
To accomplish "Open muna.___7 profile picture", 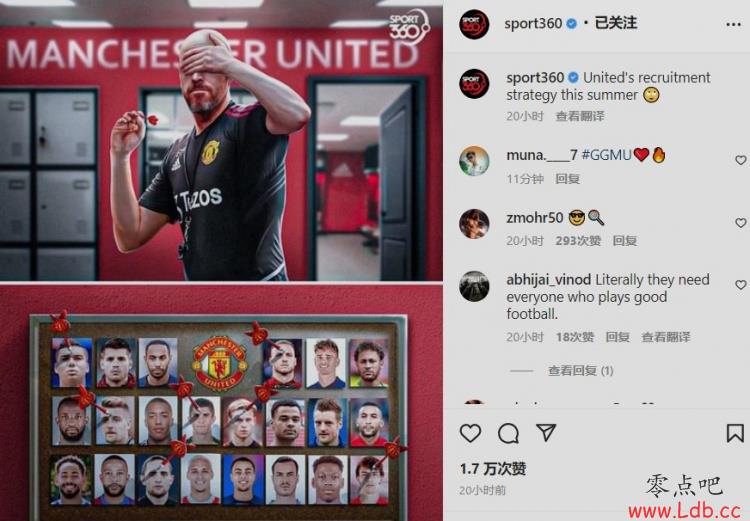I will [x=474, y=161].
